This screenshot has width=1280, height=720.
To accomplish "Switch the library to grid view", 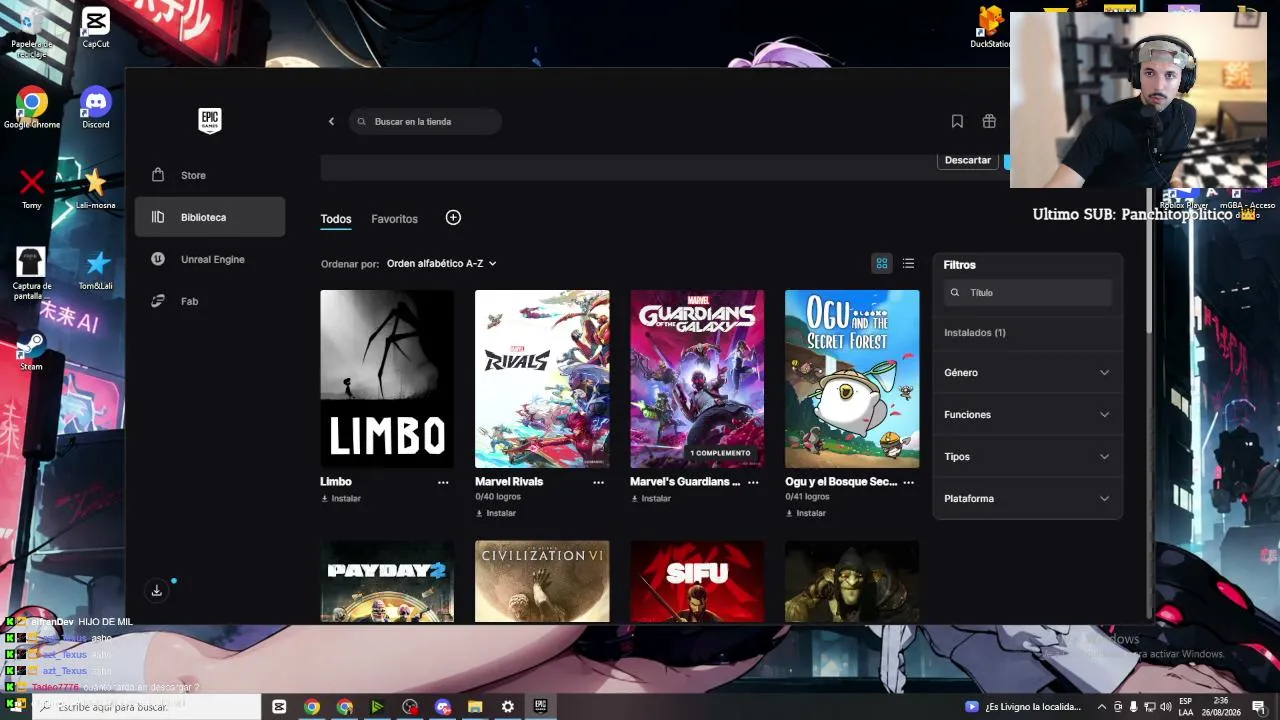I will tap(882, 264).
